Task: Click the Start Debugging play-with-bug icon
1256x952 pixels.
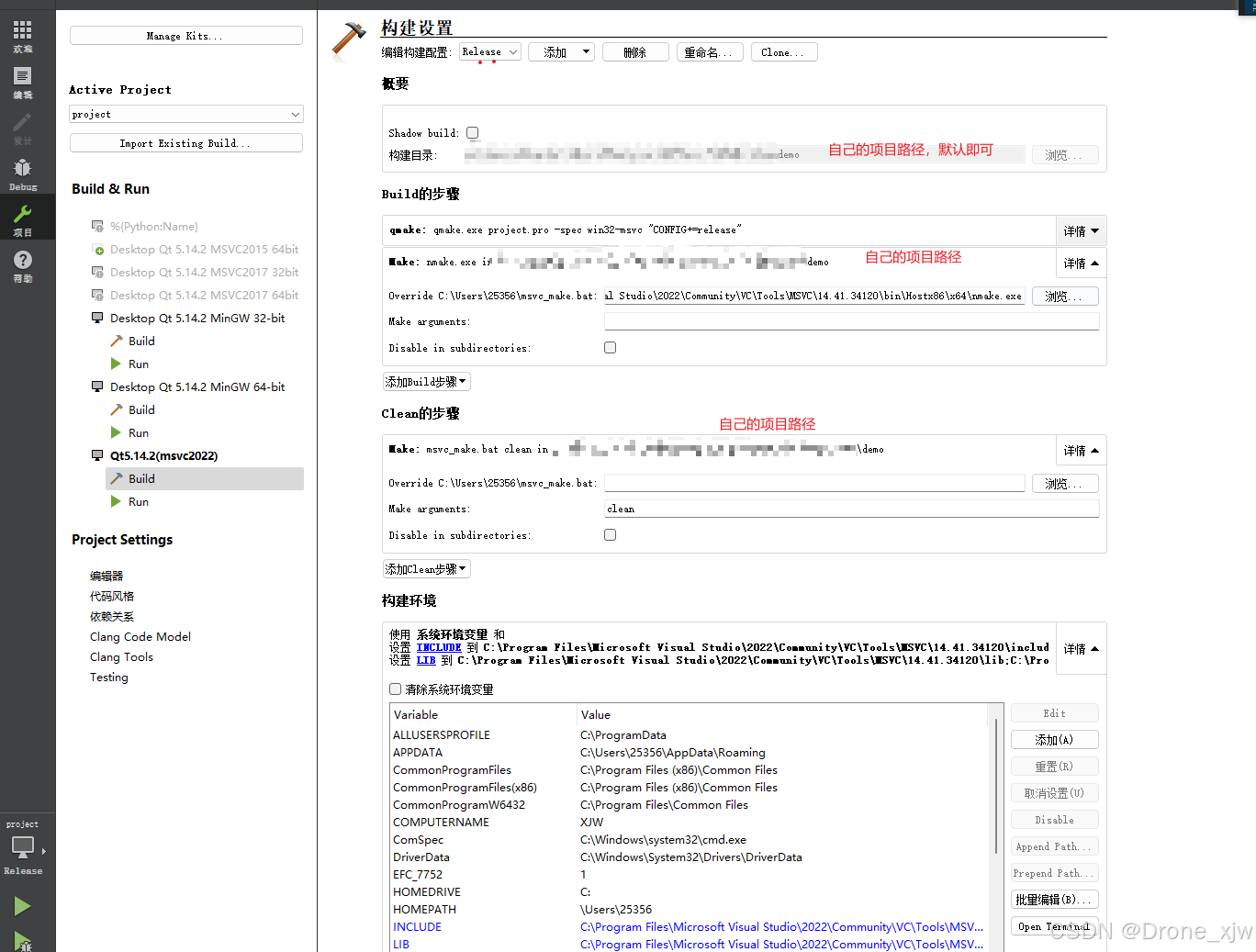Action: click(23, 940)
